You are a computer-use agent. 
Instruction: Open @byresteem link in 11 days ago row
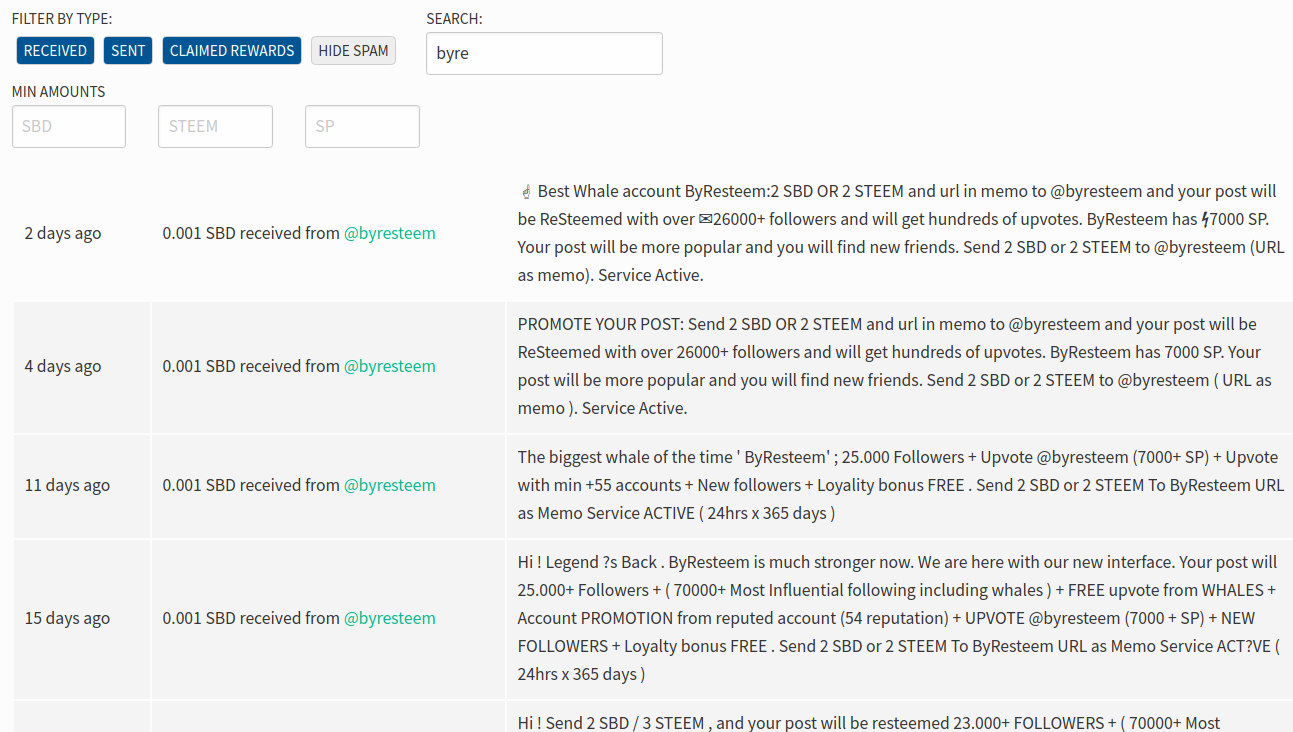tap(390, 485)
